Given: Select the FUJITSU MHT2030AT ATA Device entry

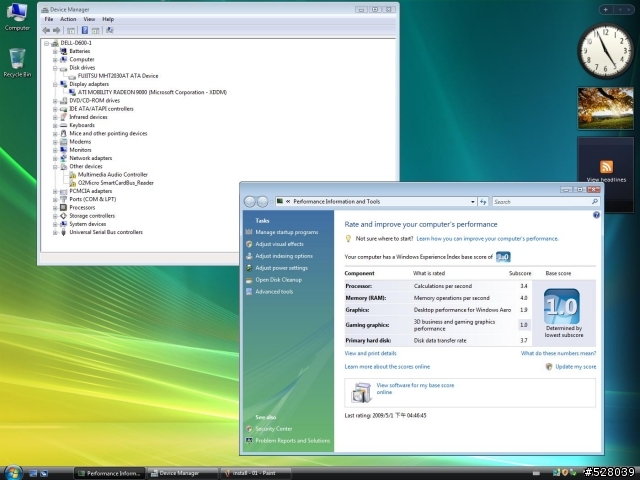Looking at the screenshot, I should click(118, 76).
